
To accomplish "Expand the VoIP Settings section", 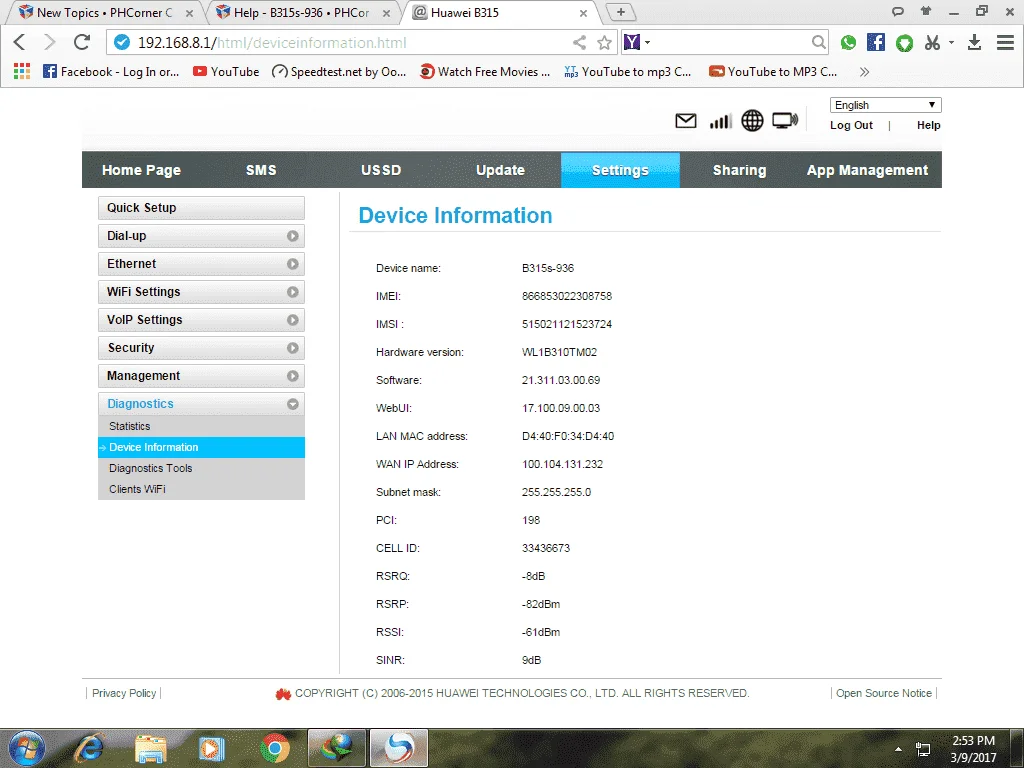I will 201,320.
